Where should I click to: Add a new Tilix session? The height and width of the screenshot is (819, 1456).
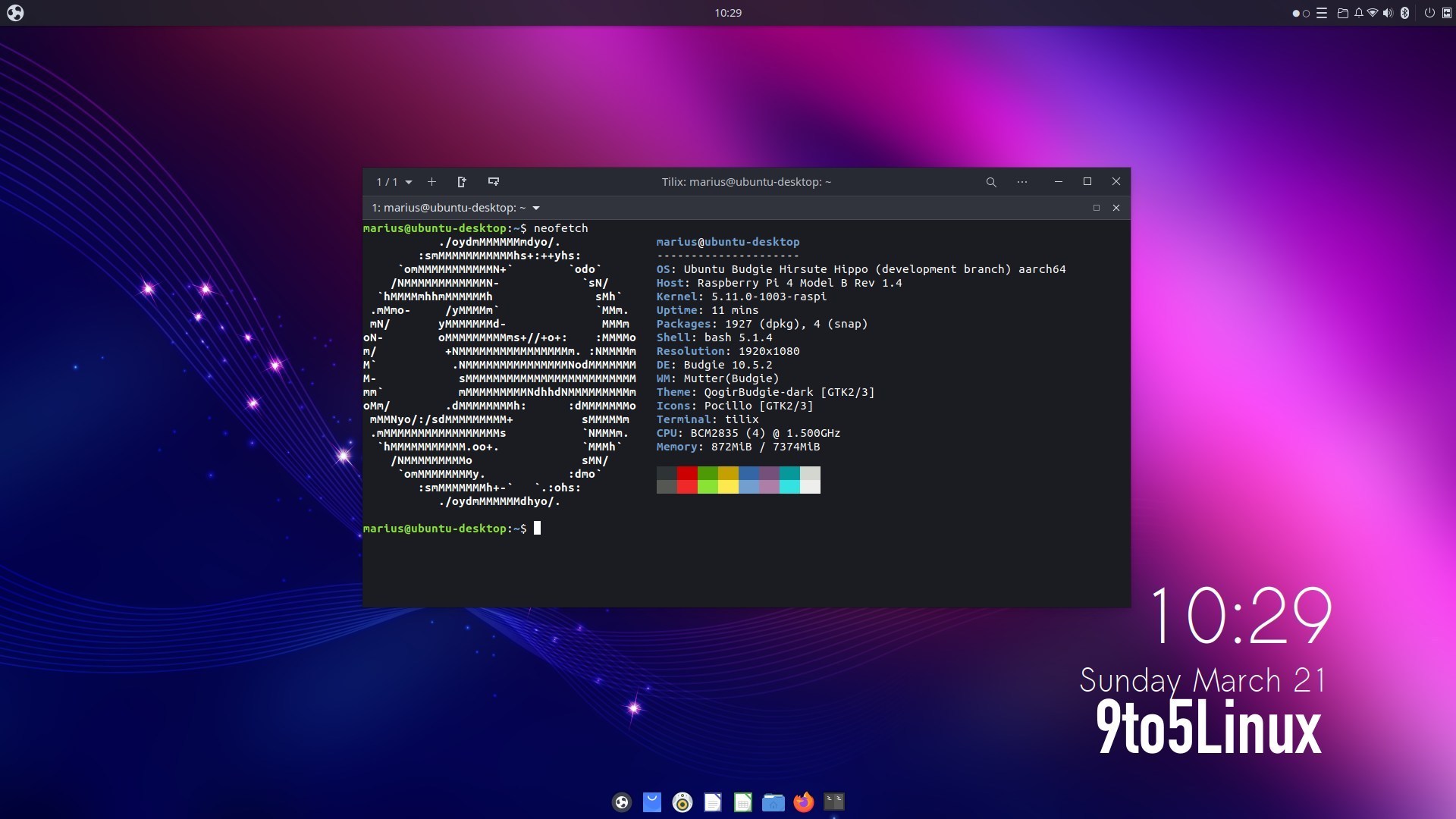431,182
